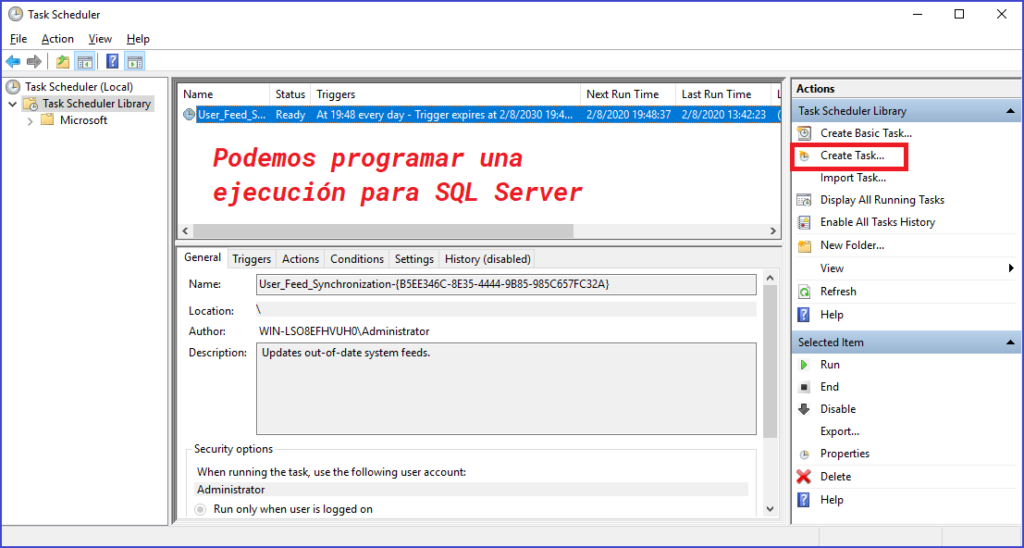The image size is (1024, 548).
Task: Sort by the Triggers column header
Action: [x=445, y=95]
